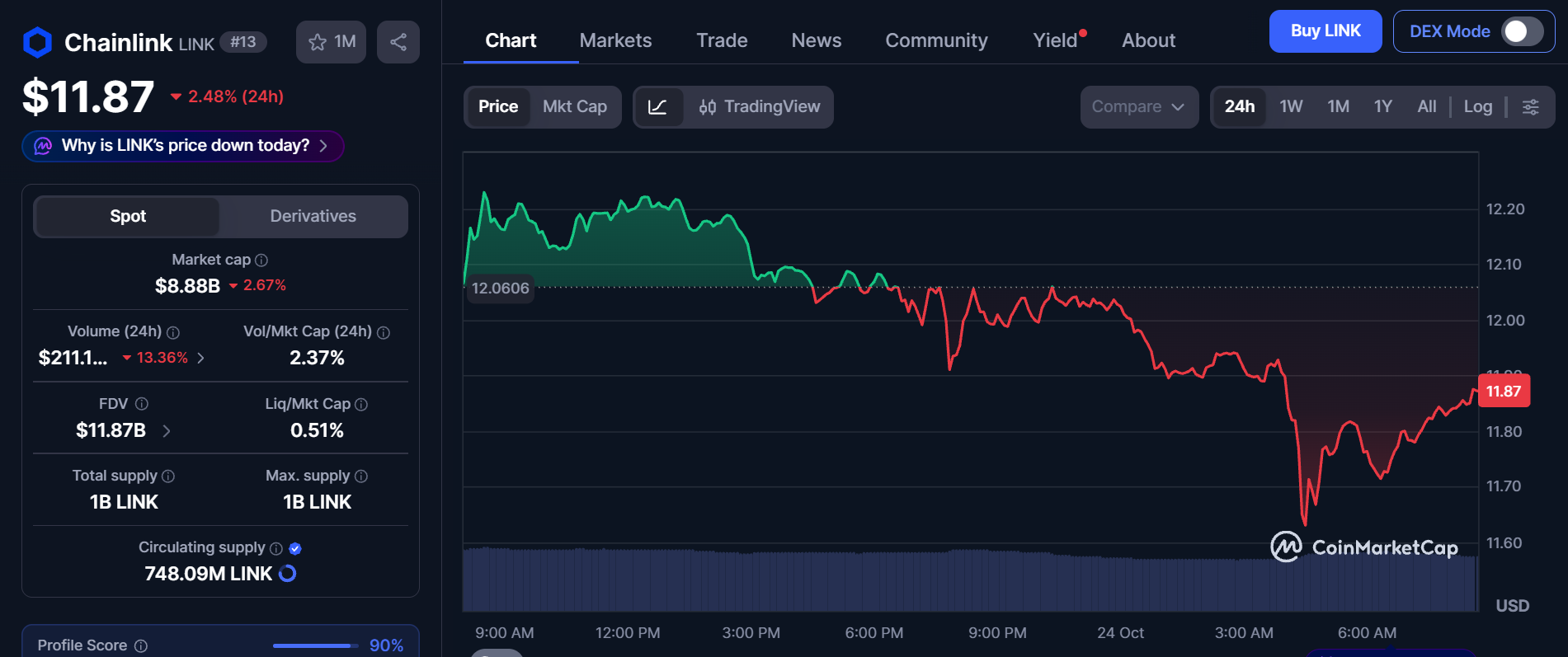Click the 11.87 current price label
Viewport: 1568px width, 657px height.
[1504, 391]
